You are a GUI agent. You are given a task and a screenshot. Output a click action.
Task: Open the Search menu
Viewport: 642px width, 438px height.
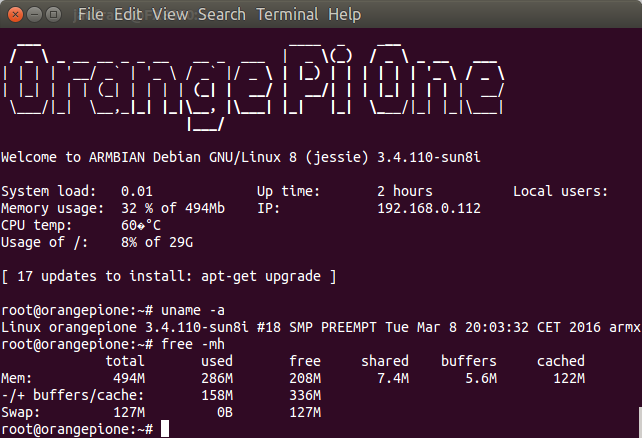222,15
